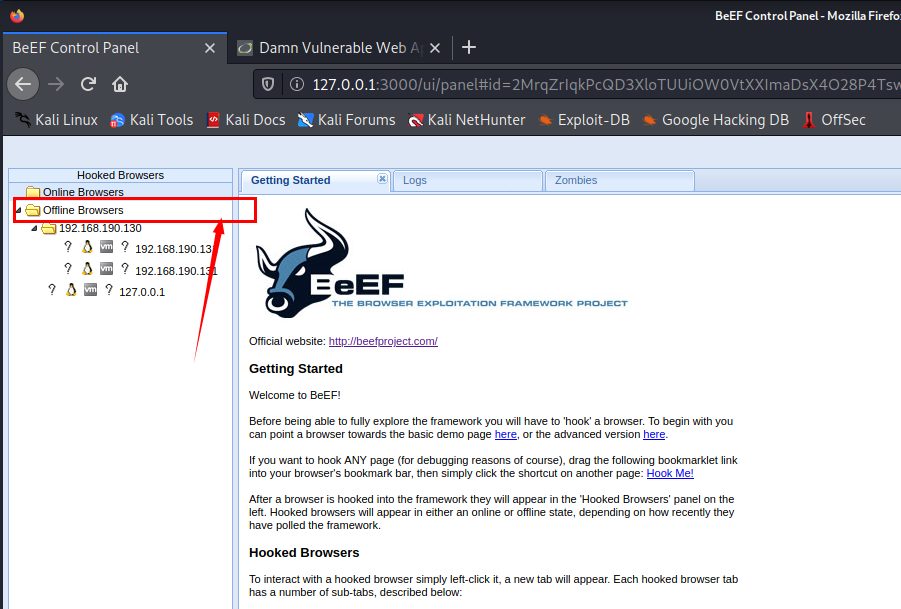
Task: Select offline browser 192.168.190.131
Action: [x=176, y=271]
